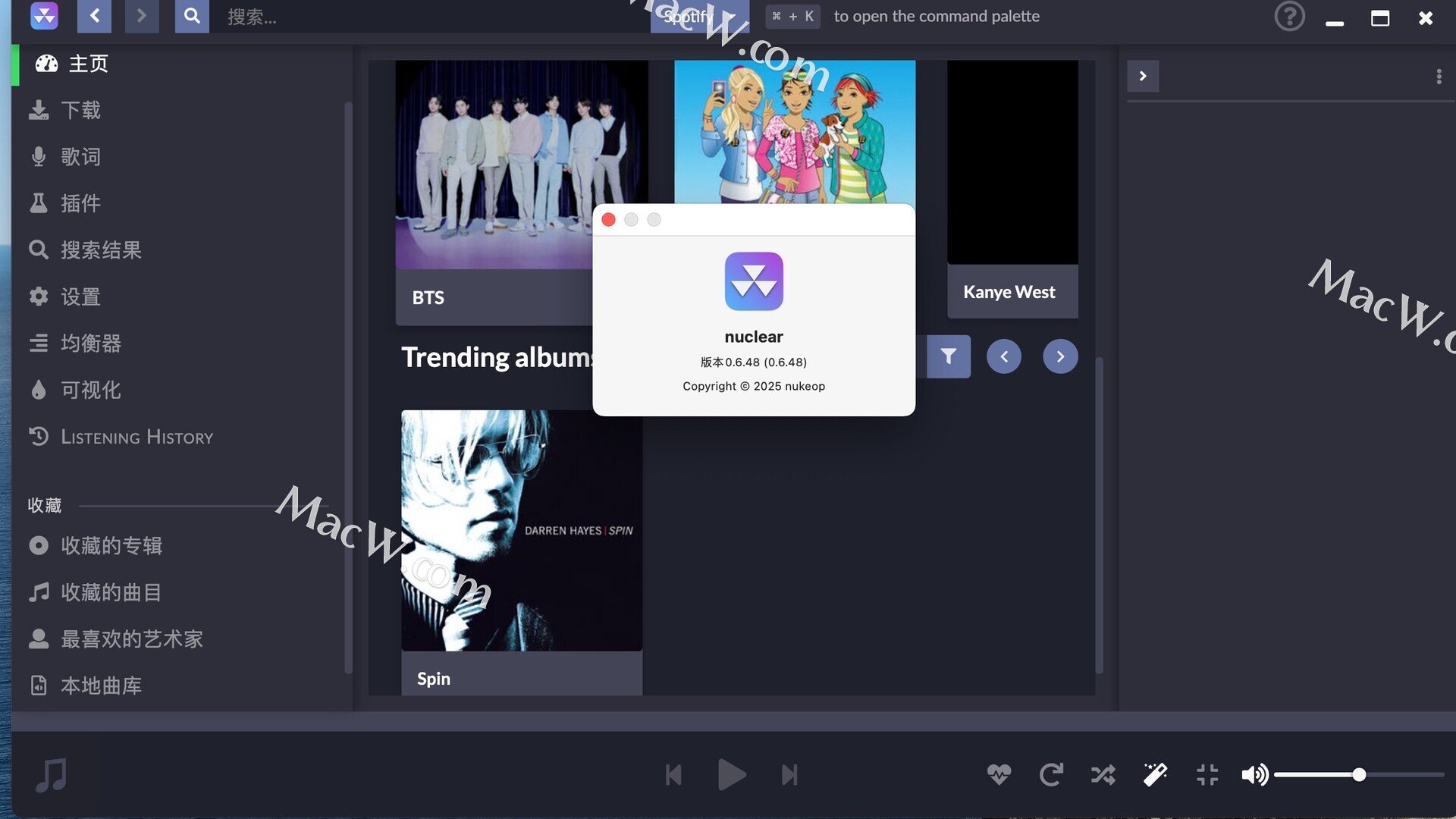Click the Copyright 2025 nukeop text
The width and height of the screenshot is (1456, 819).
[x=754, y=386]
